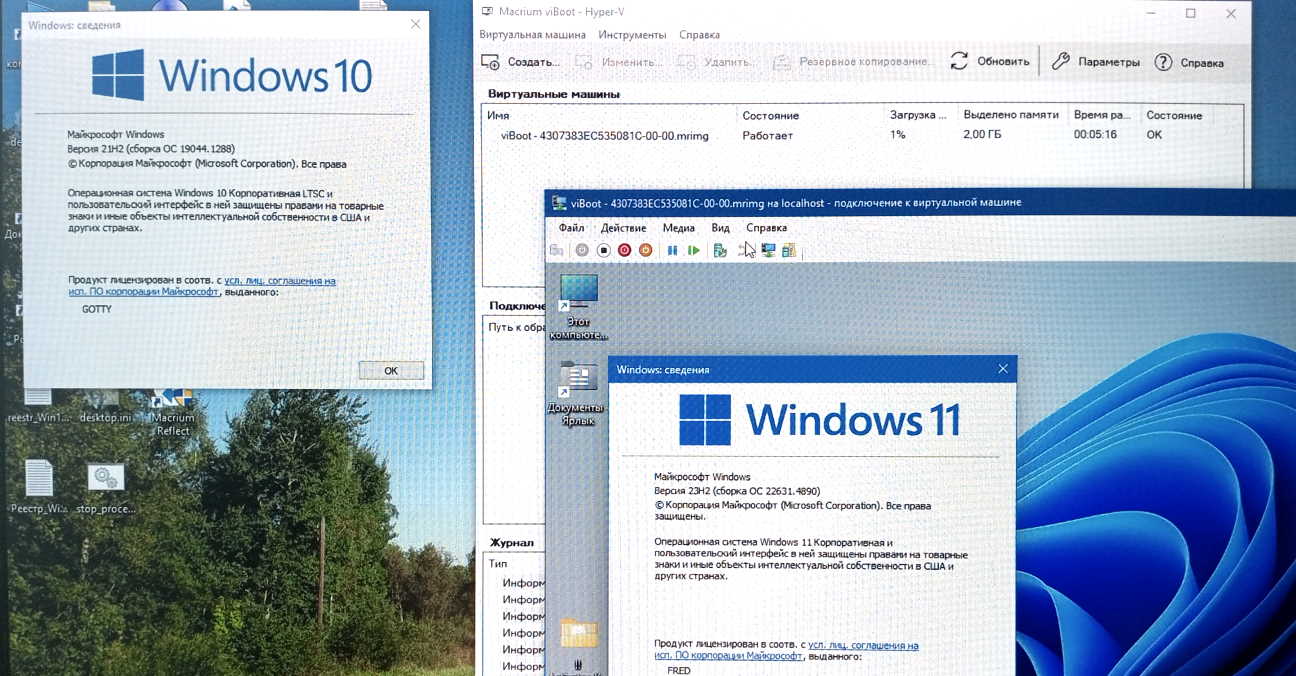Open Медиа menu in VM connection window
Screen dimensions: 1296x676
click(x=678, y=228)
